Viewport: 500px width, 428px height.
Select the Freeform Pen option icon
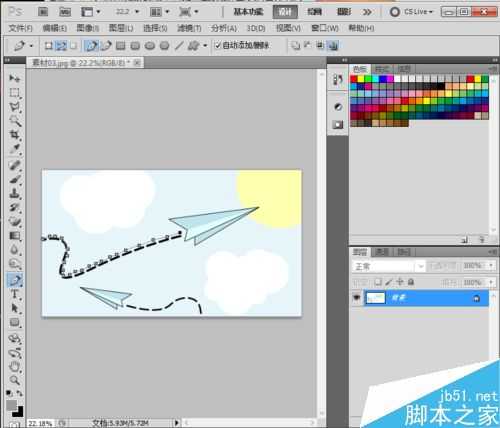click(x=106, y=46)
